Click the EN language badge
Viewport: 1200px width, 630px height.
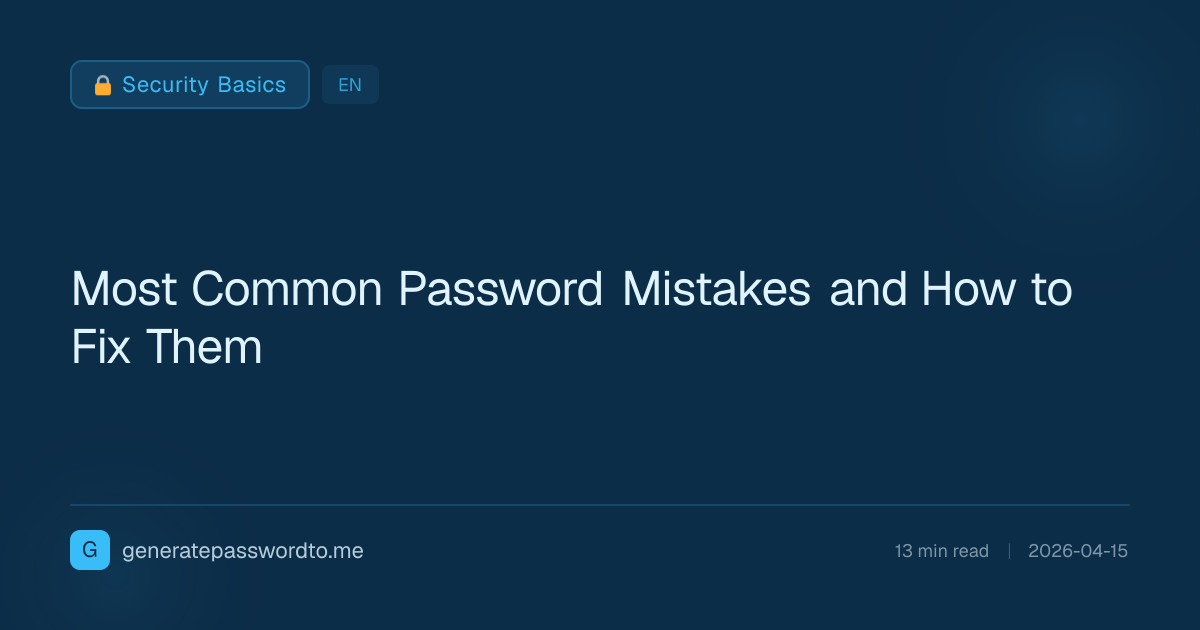(350, 85)
